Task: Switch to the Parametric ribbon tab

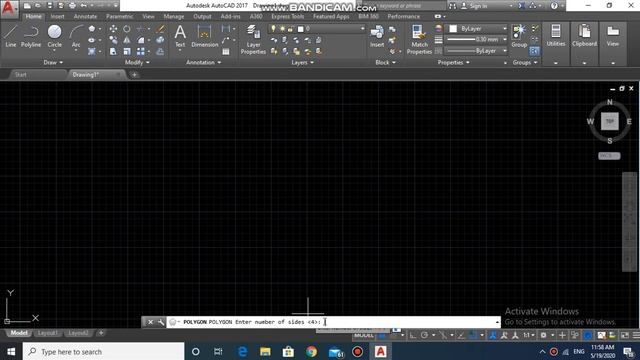Action: click(120, 16)
